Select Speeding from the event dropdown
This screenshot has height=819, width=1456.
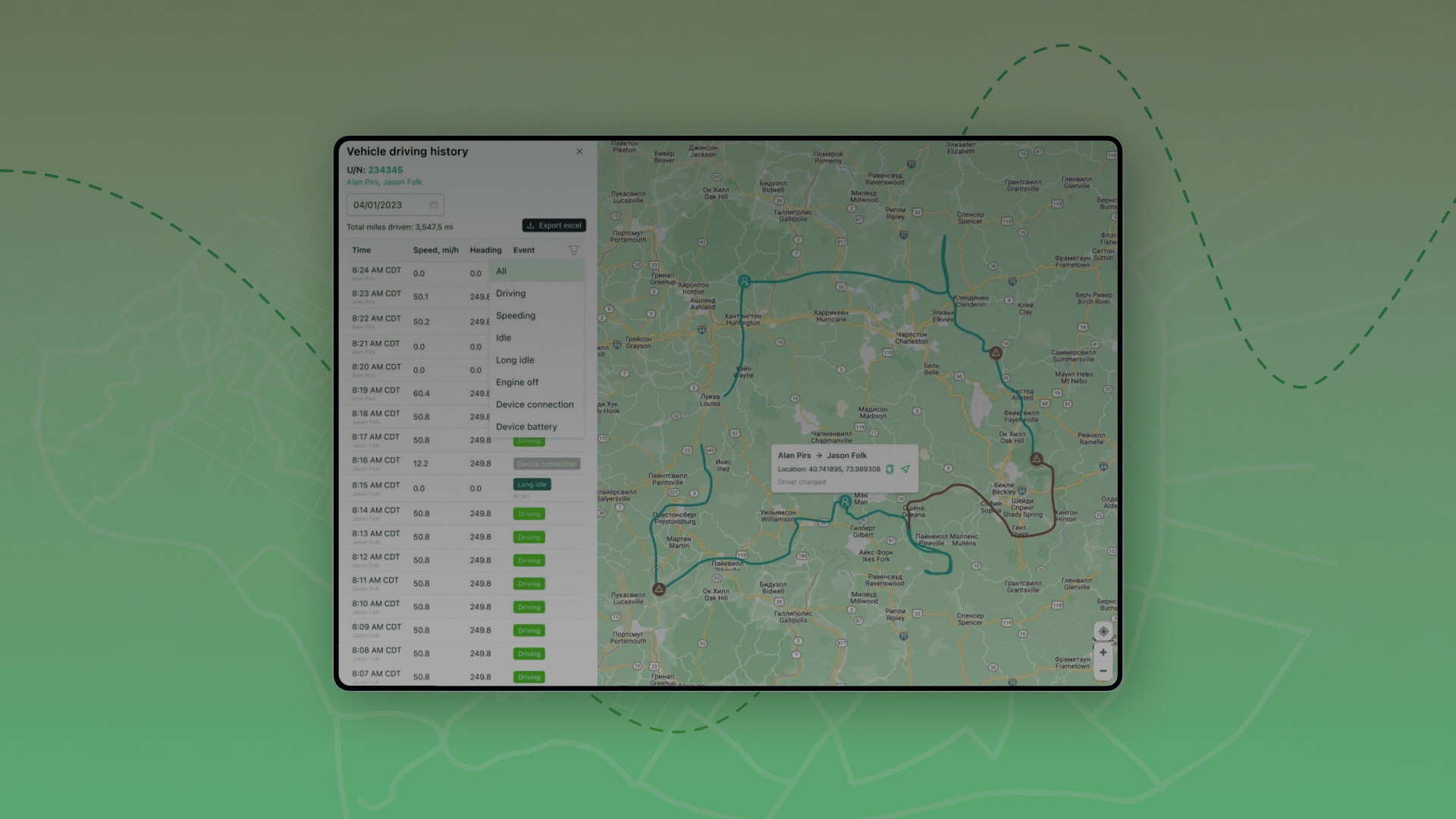[516, 315]
